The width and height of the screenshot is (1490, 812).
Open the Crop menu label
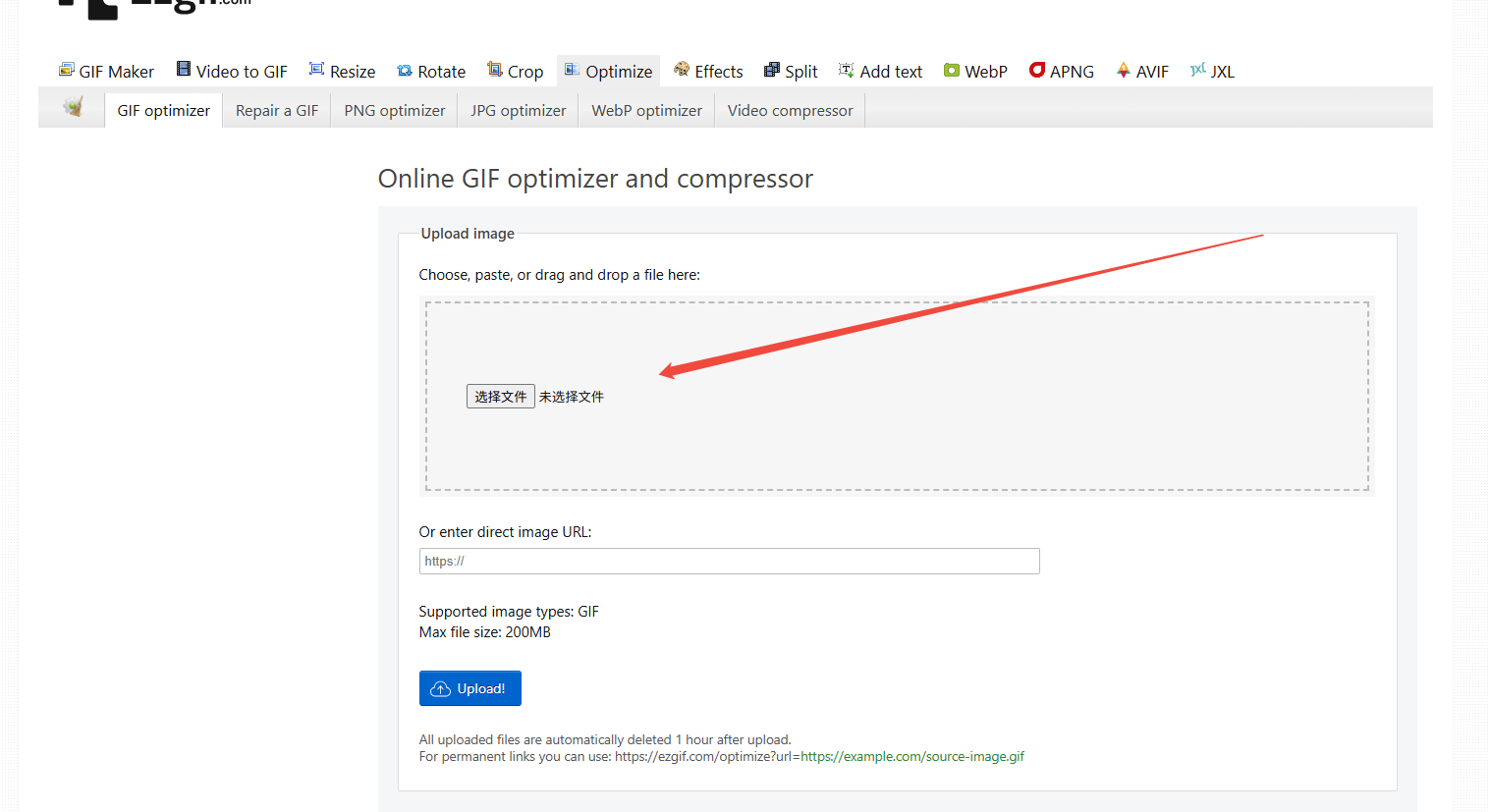[x=525, y=72]
